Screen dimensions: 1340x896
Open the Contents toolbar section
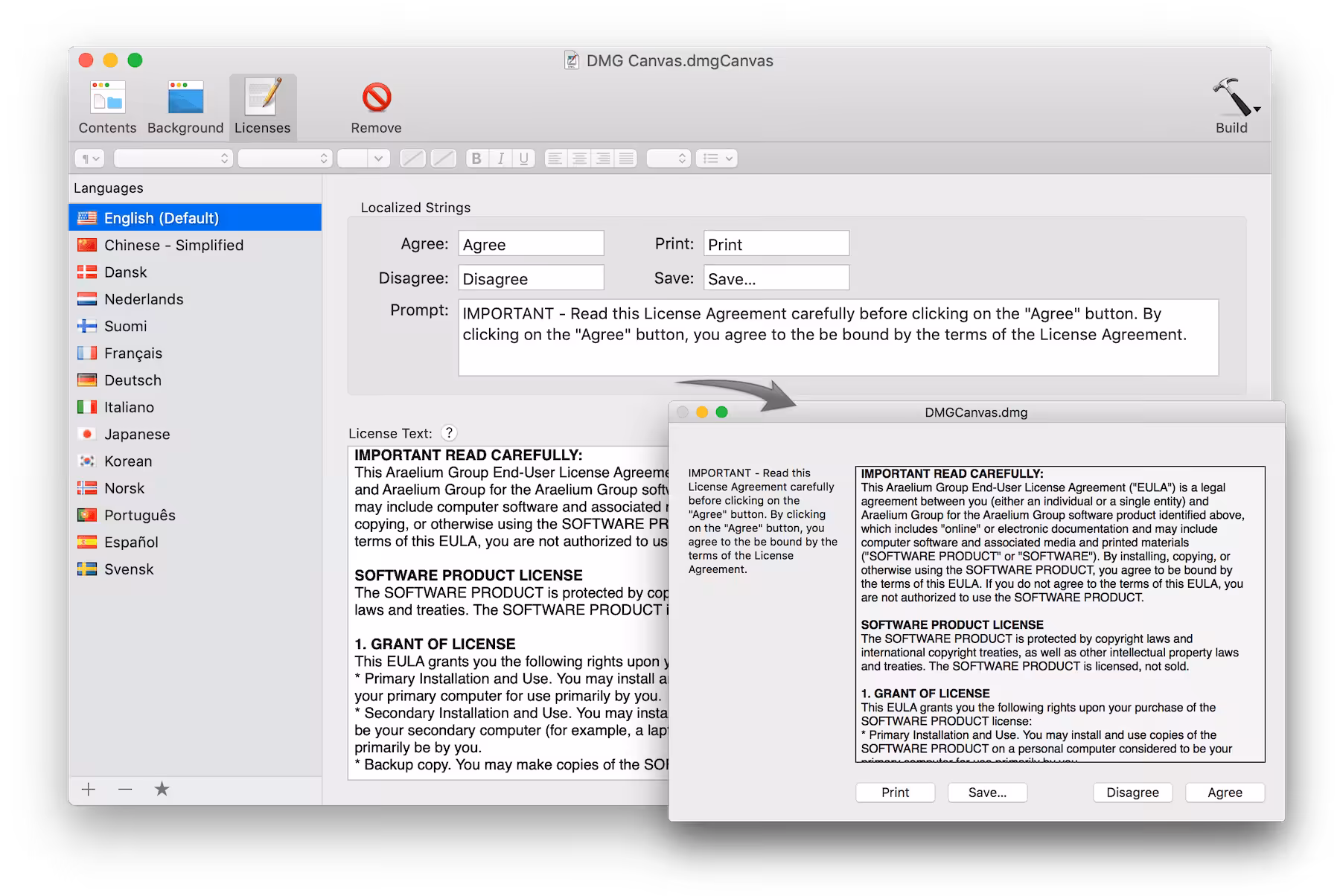[x=107, y=108]
